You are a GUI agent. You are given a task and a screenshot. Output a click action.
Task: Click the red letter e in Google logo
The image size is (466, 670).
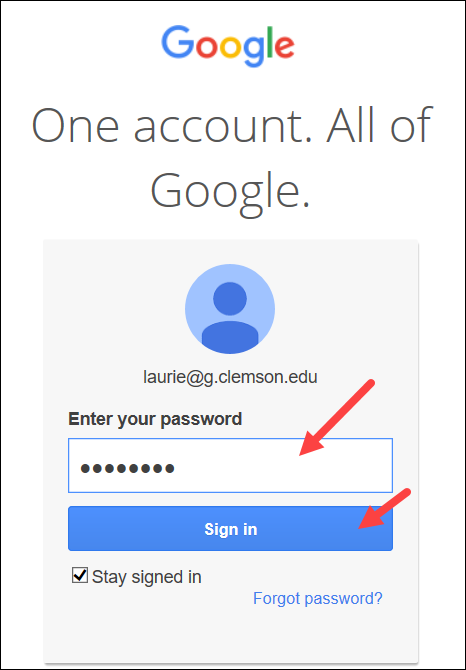coord(284,47)
